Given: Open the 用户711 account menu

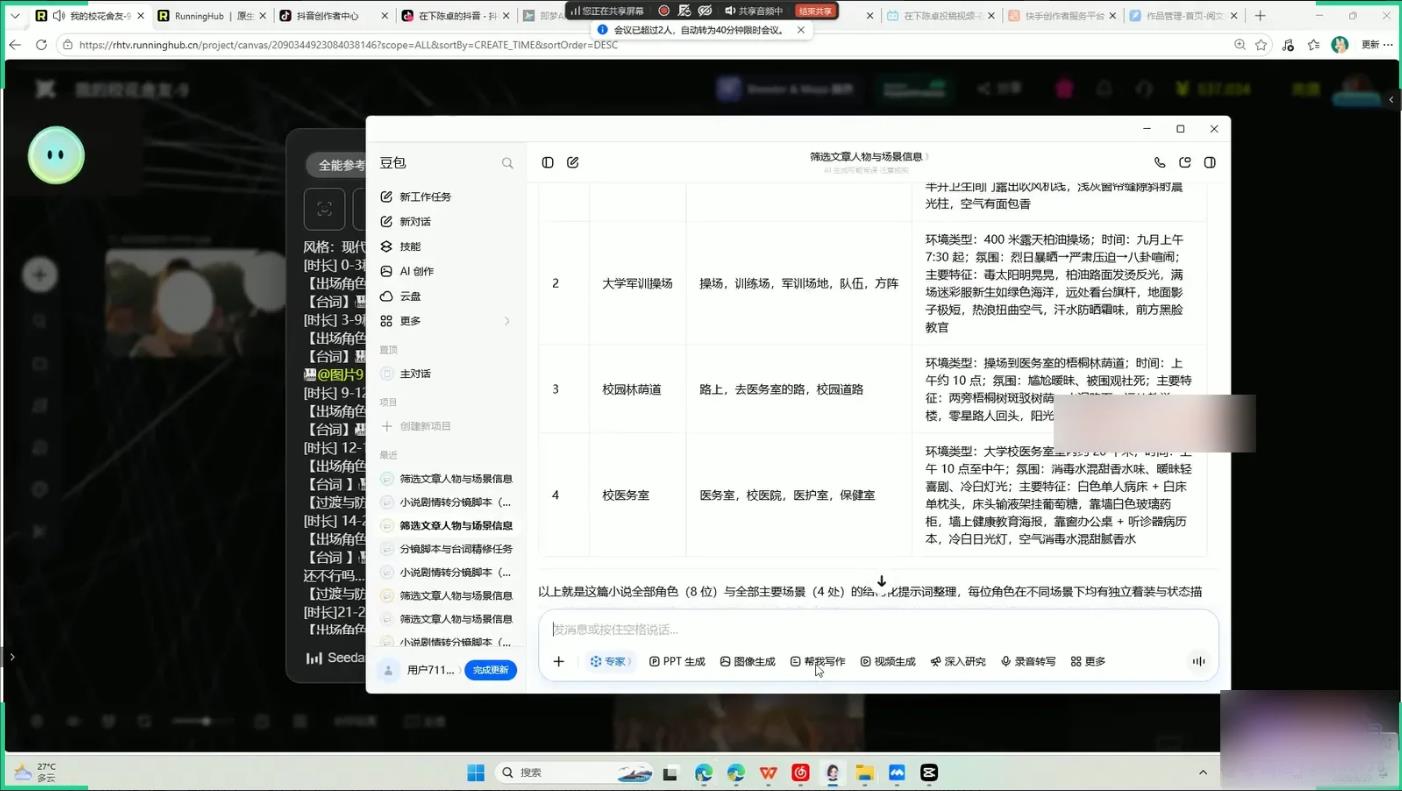Looking at the screenshot, I should [x=420, y=670].
